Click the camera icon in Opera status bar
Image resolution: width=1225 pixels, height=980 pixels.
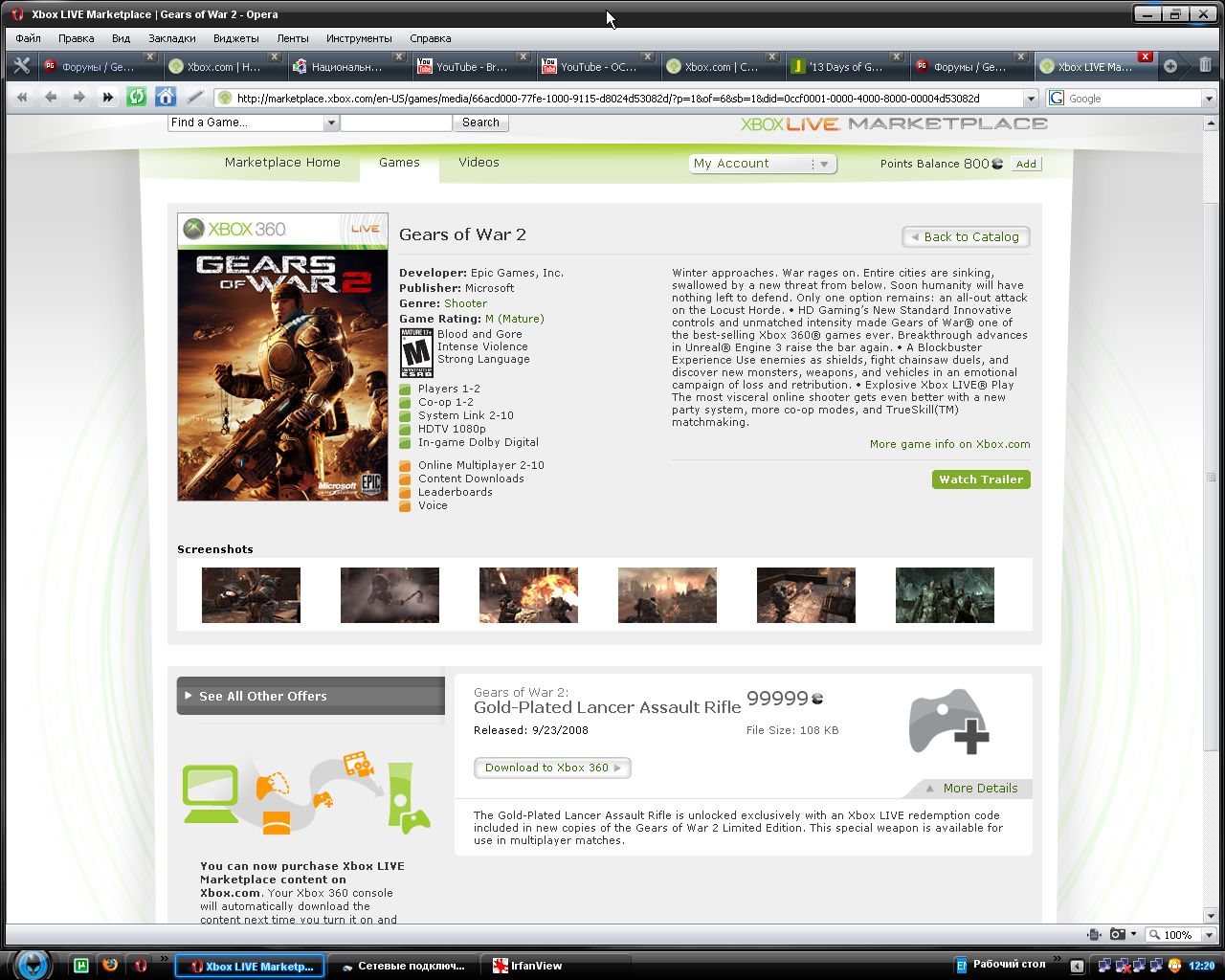[x=1117, y=934]
